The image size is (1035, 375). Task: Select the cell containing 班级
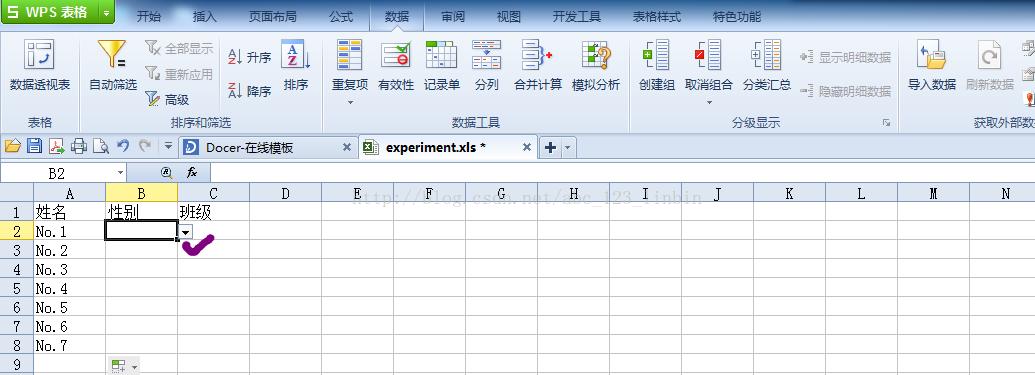(x=213, y=212)
